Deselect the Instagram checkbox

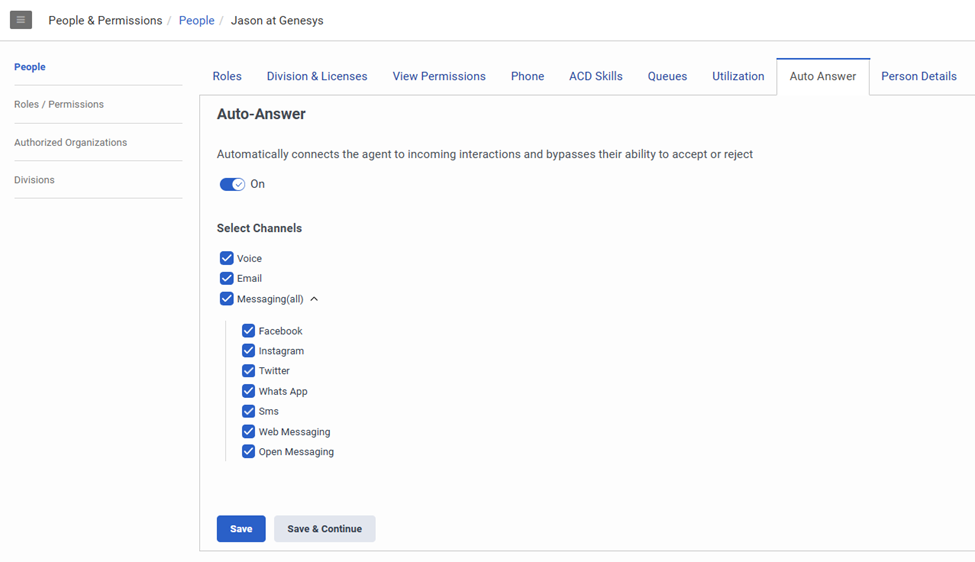click(x=249, y=351)
